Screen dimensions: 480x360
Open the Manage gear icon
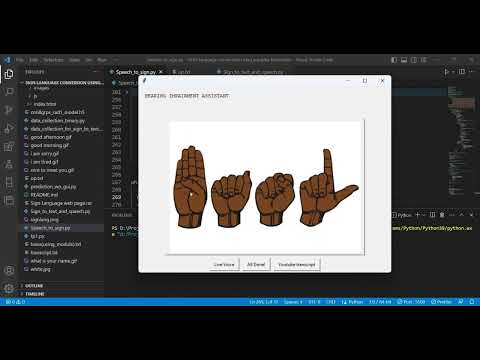tap(9, 288)
